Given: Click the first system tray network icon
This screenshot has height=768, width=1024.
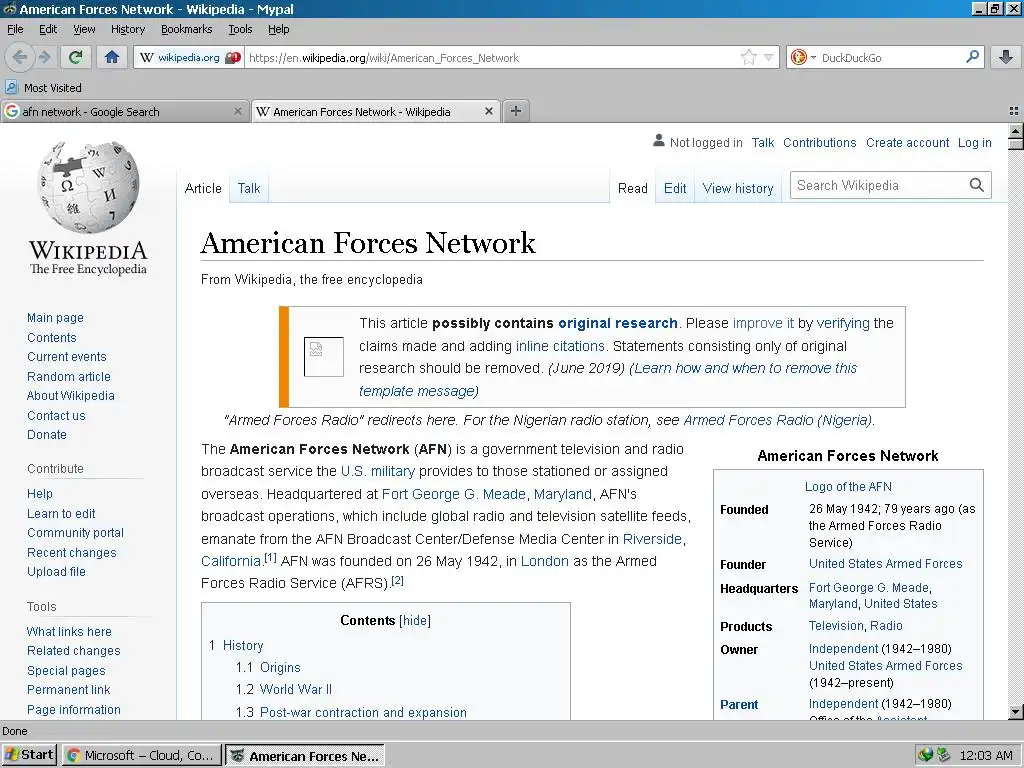Looking at the screenshot, I should 925,755.
